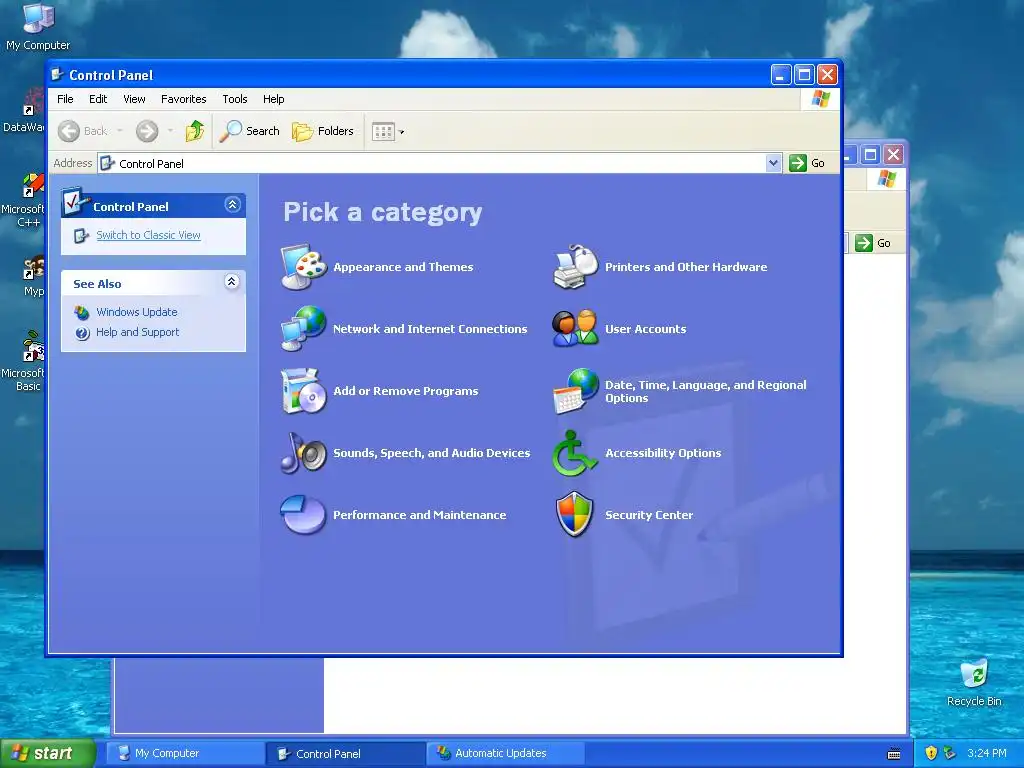Screen dimensions: 1024x768
Task: Click Performance and Maintenance pie chart icon
Action: [304, 515]
